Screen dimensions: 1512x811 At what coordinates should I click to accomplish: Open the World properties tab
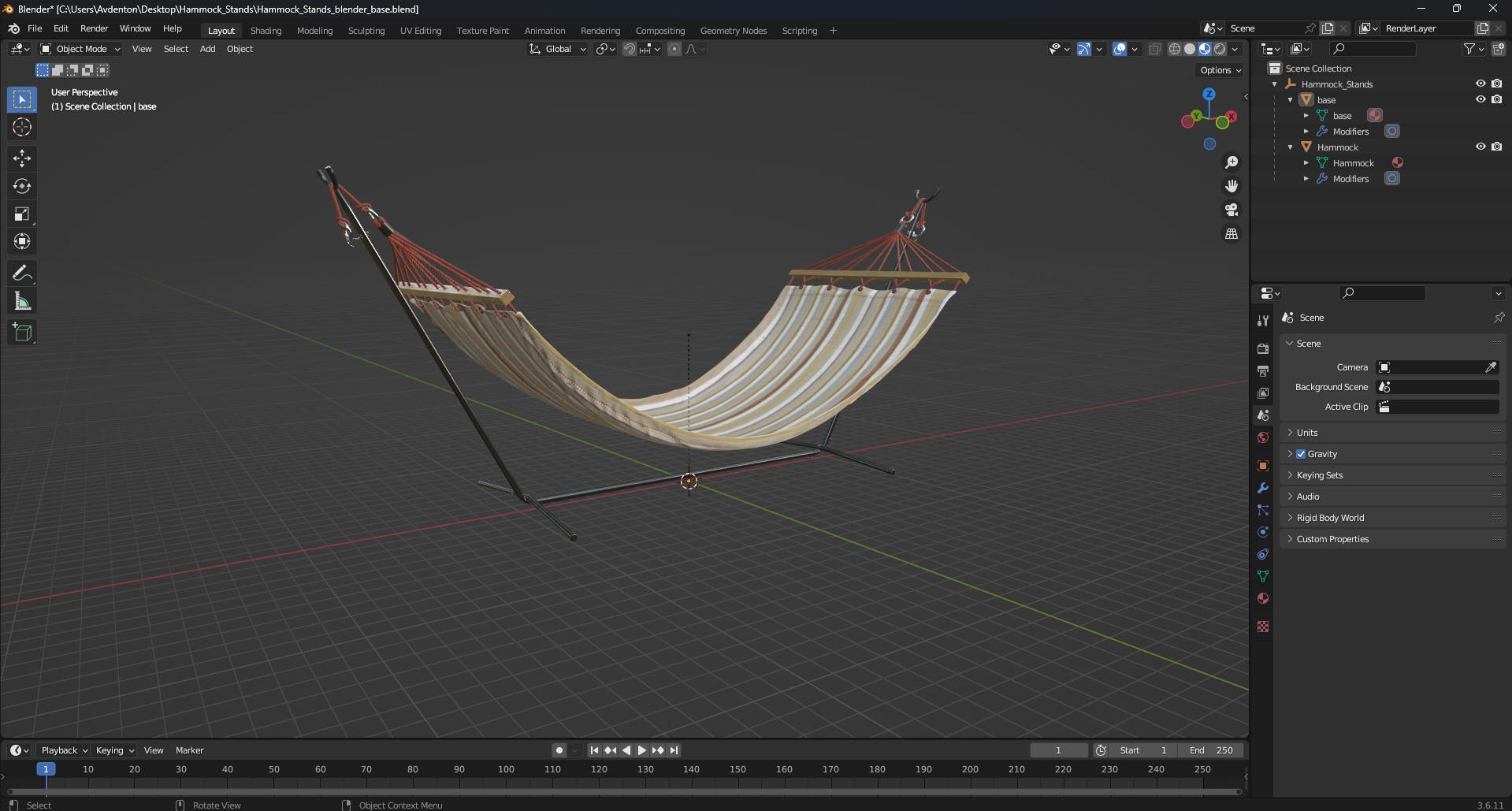(x=1263, y=437)
